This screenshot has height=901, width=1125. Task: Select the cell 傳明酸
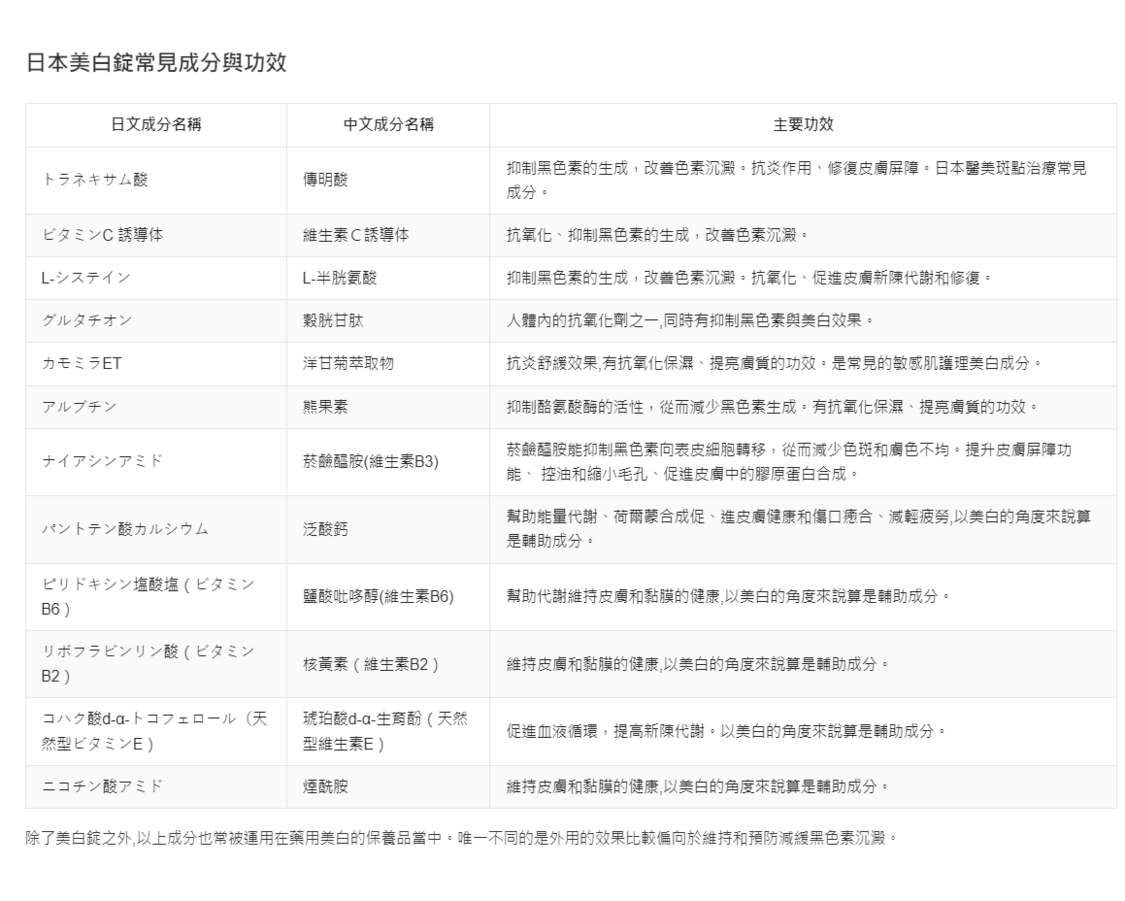point(388,180)
